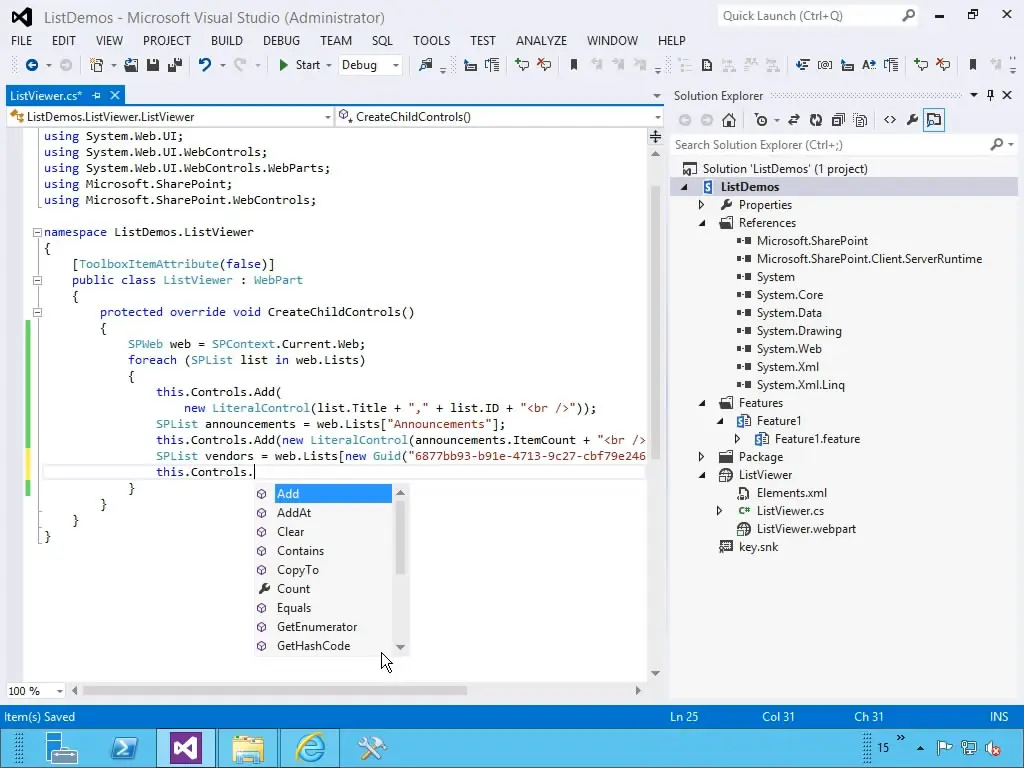Expand the Properties node in Solution Explorer

point(701,205)
